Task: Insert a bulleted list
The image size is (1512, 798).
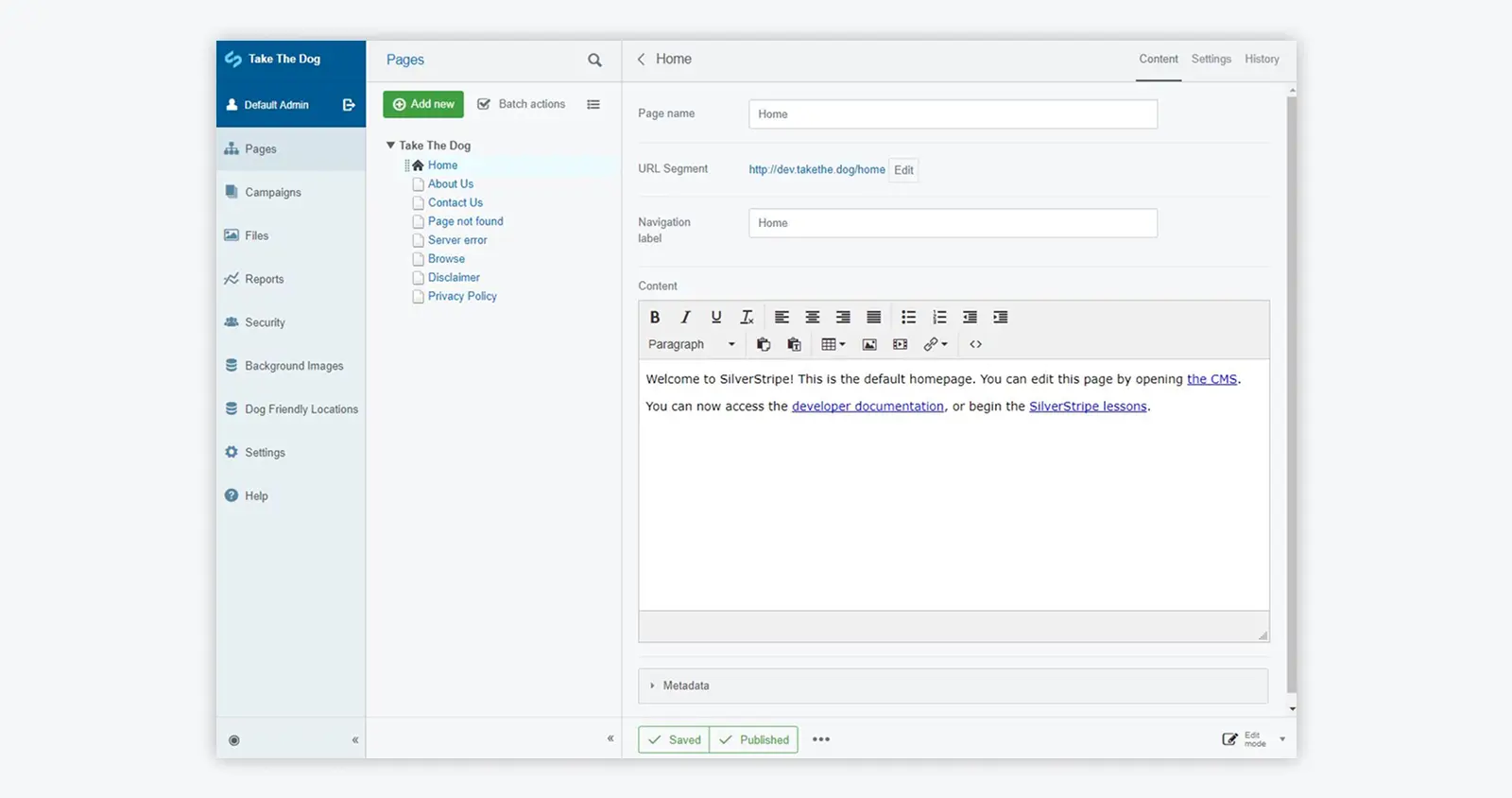Action: click(x=908, y=318)
